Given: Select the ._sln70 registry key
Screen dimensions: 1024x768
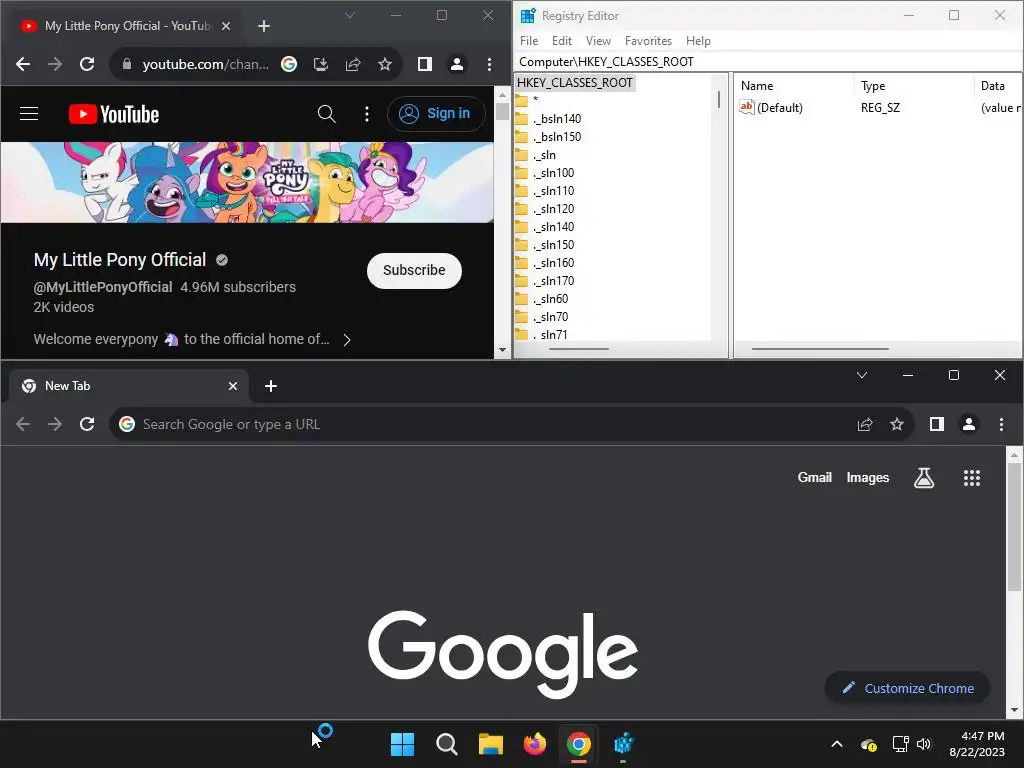Looking at the screenshot, I should click(x=551, y=317).
